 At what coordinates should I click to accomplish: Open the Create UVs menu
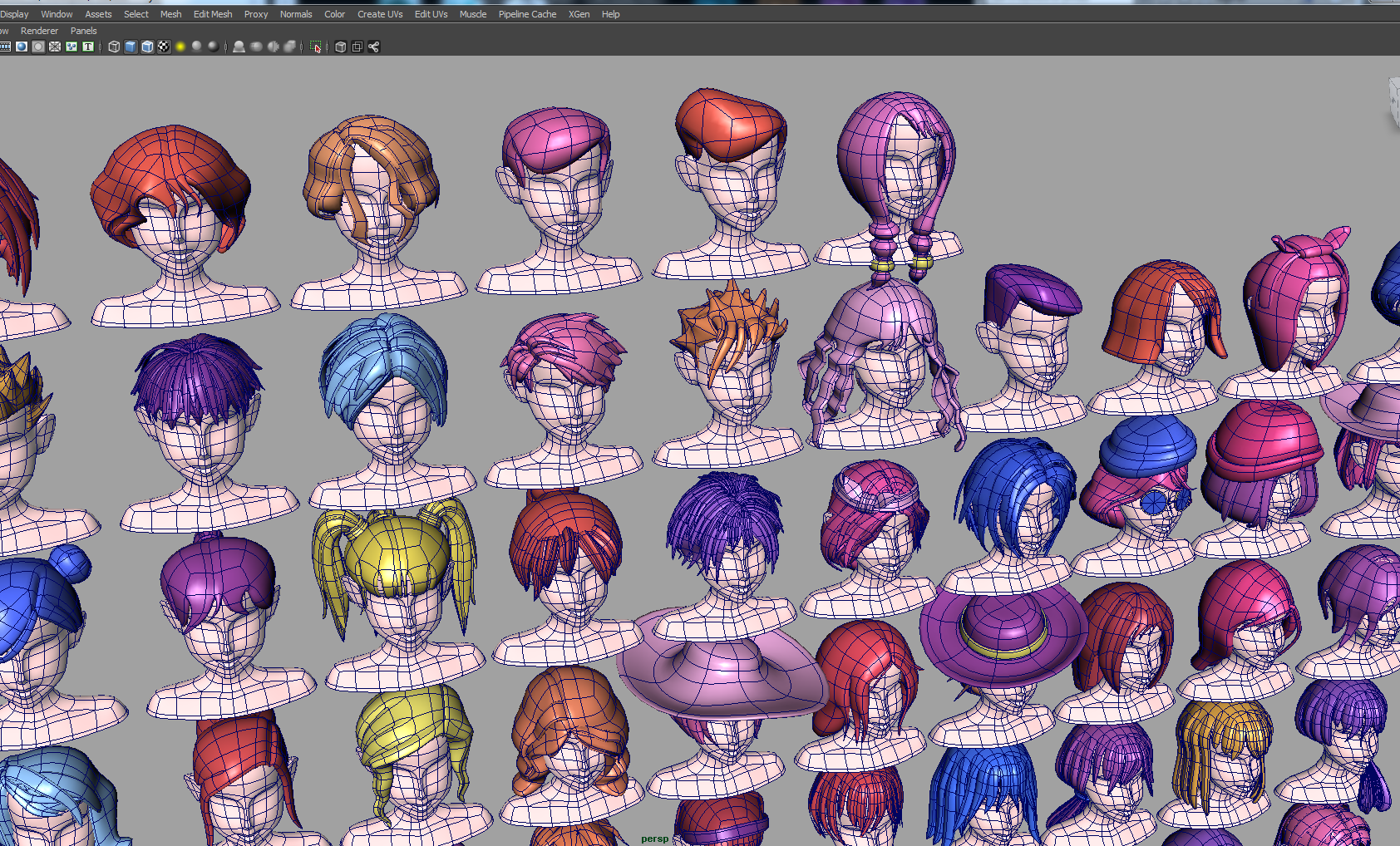point(380,14)
